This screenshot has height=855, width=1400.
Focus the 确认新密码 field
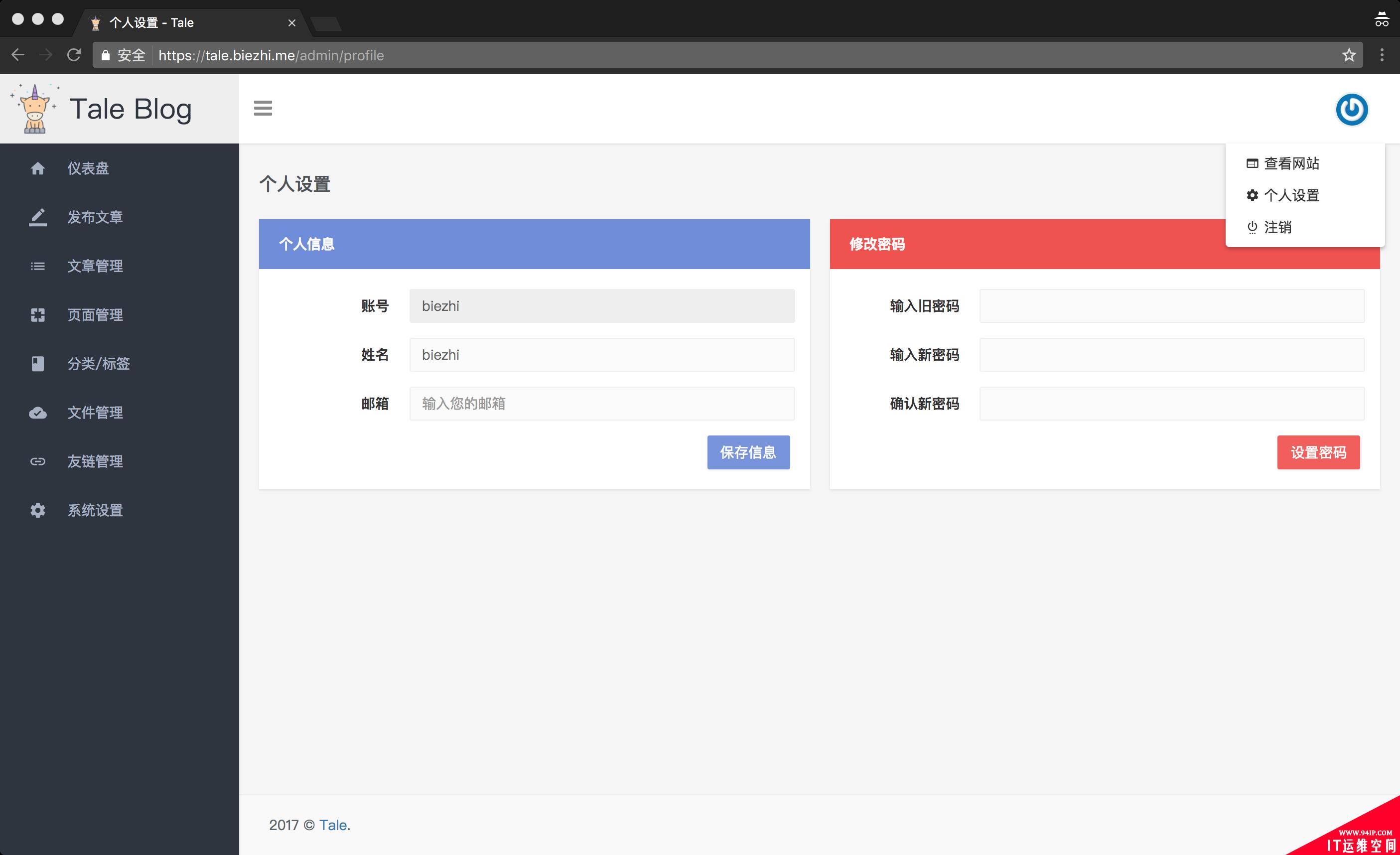pos(1172,404)
